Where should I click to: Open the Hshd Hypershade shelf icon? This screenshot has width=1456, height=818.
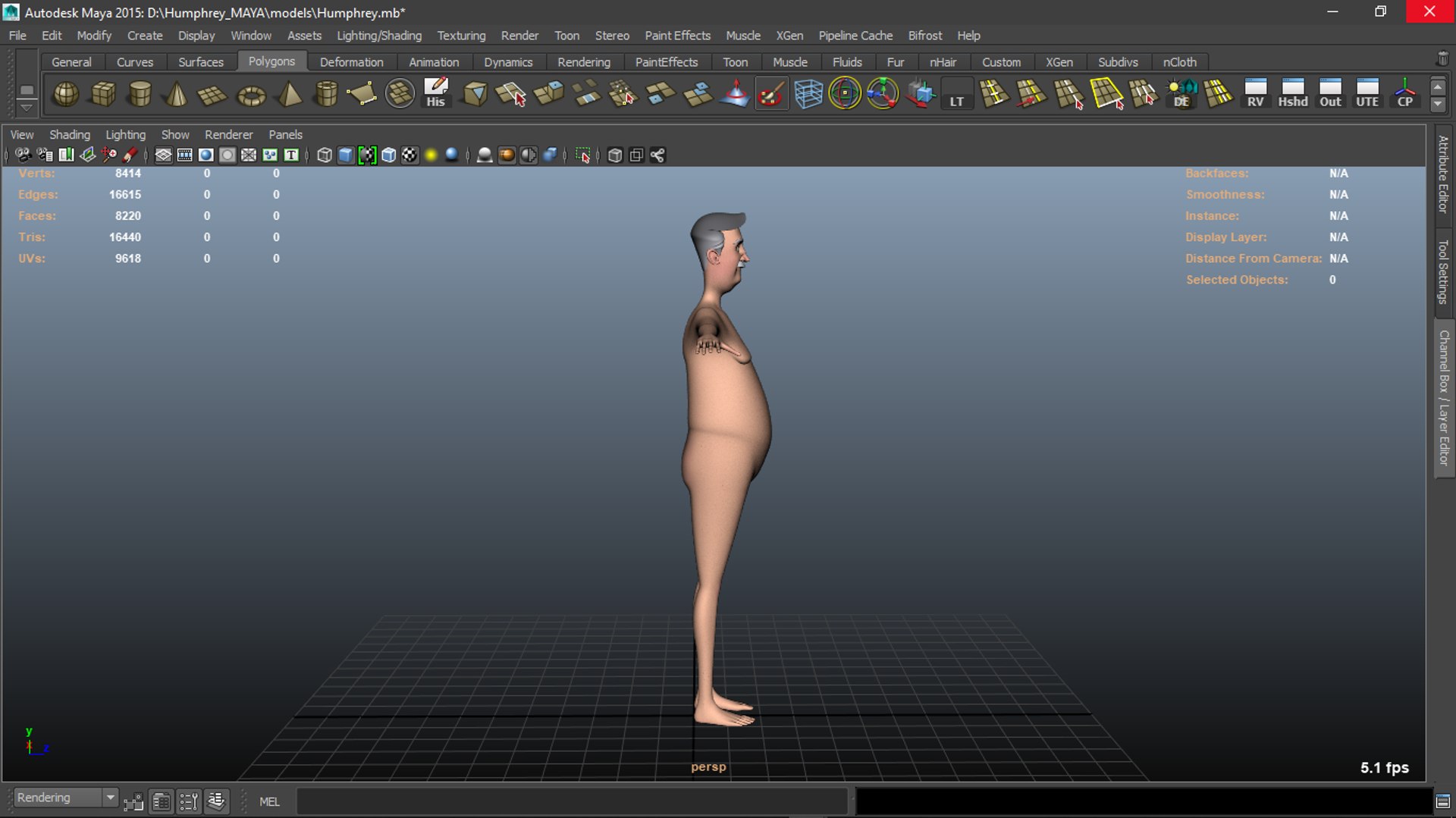click(x=1293, y=94)
